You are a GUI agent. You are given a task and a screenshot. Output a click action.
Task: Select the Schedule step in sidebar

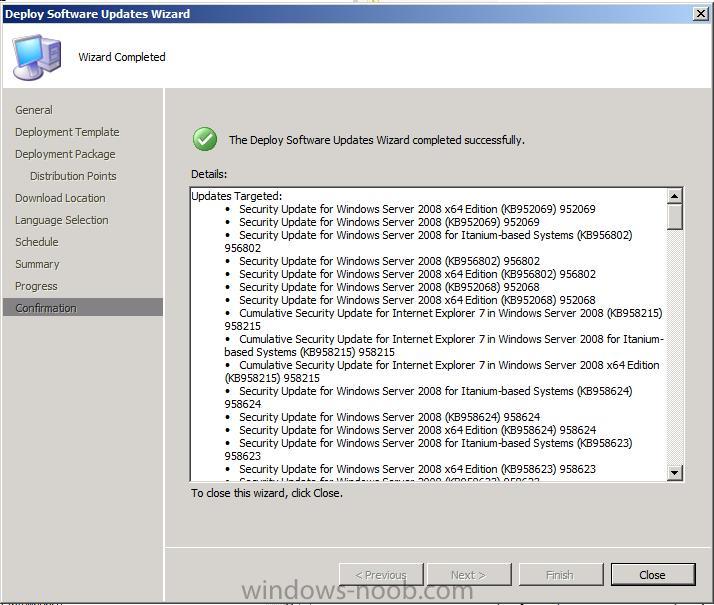(x=37, y=242)
